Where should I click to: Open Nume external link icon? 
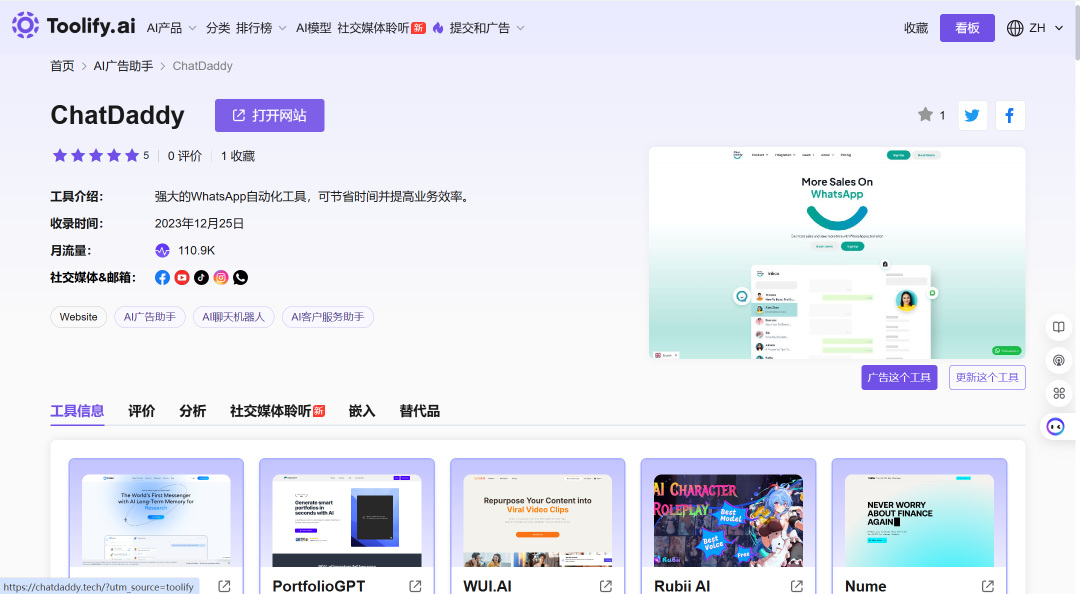click(x=988, y=586)
